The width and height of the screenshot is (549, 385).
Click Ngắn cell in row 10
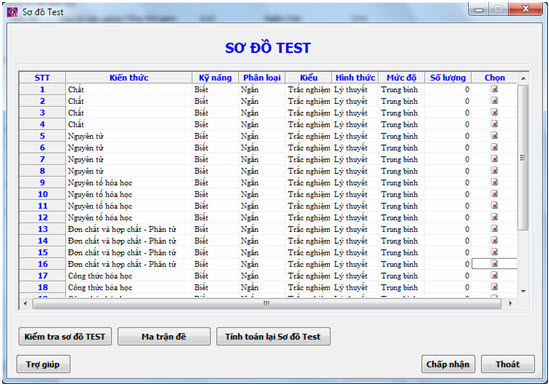[262, 194]
